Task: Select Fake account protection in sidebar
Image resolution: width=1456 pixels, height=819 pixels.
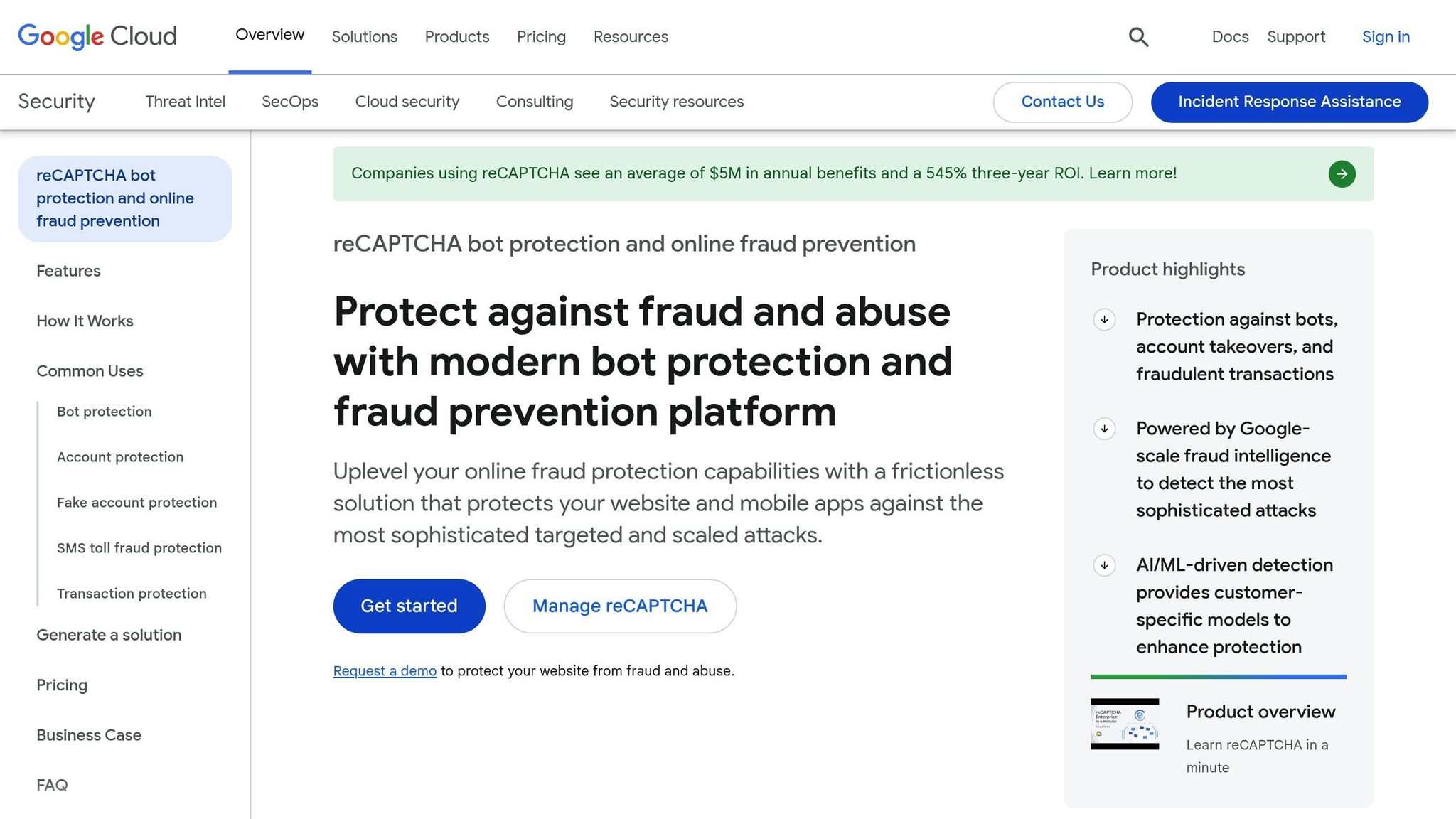Action: point(137,503)
